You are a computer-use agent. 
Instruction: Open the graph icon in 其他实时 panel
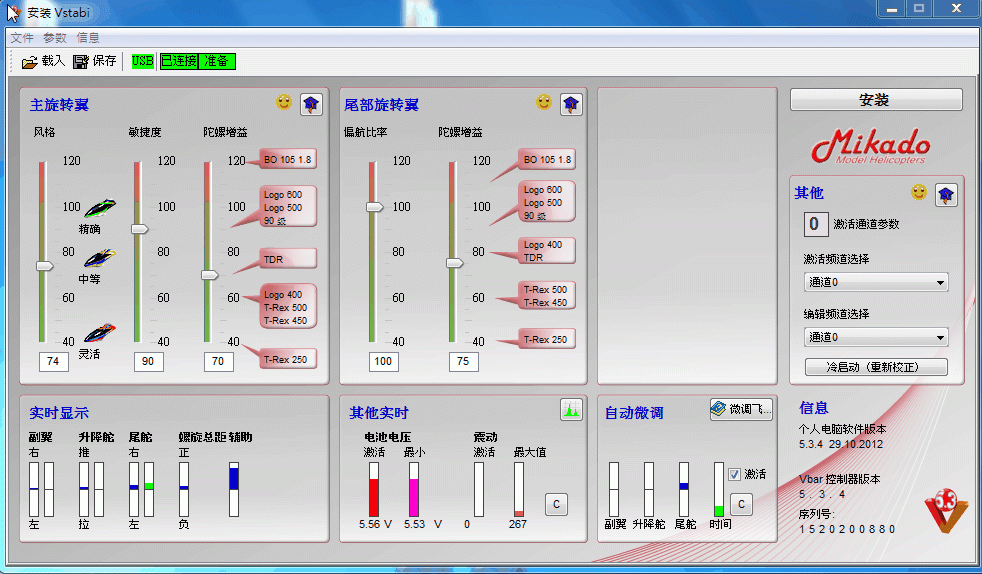point(570,409)
